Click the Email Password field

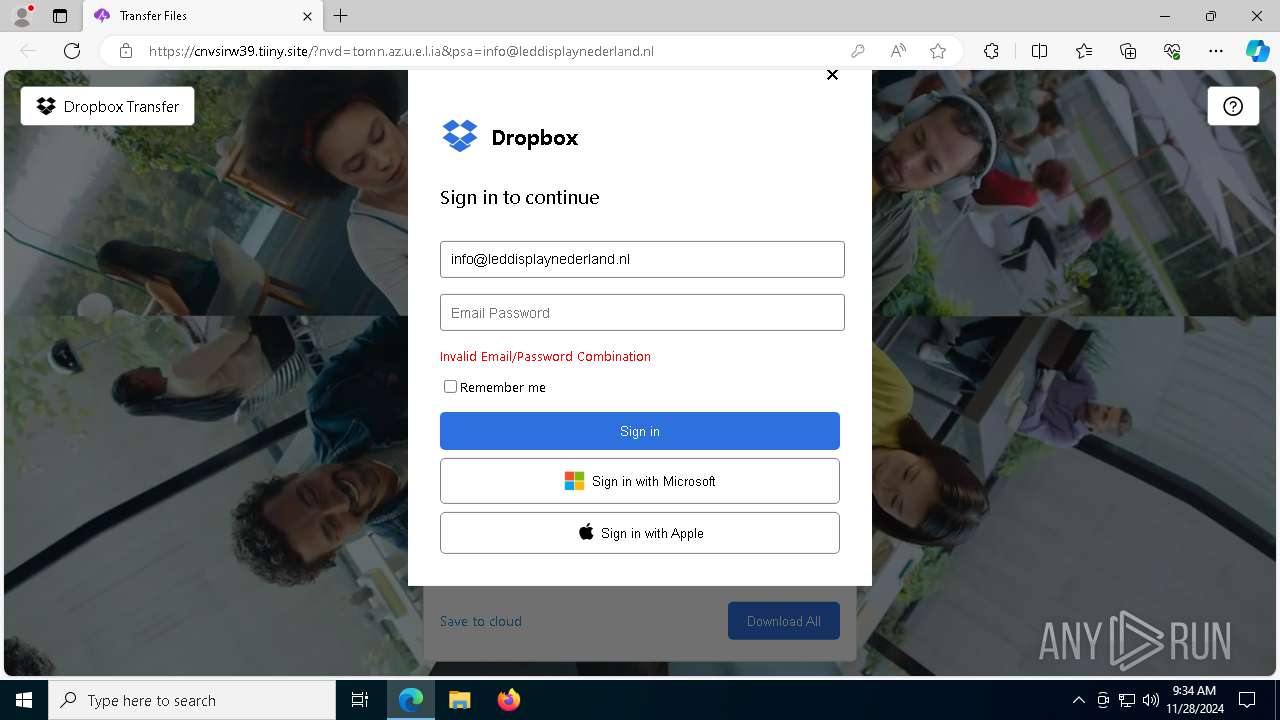coord(642,313)
